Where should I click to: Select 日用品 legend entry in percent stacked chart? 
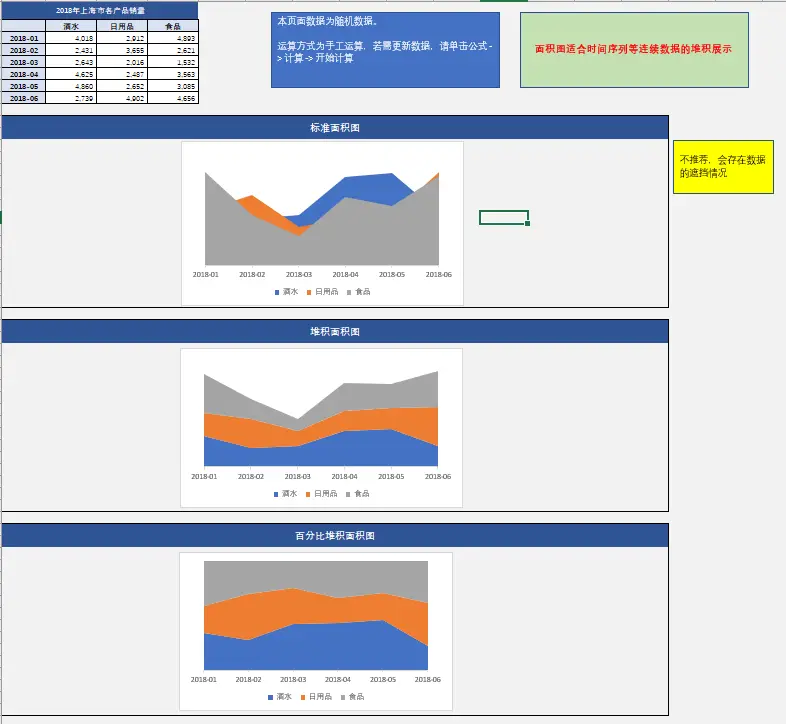316,696
